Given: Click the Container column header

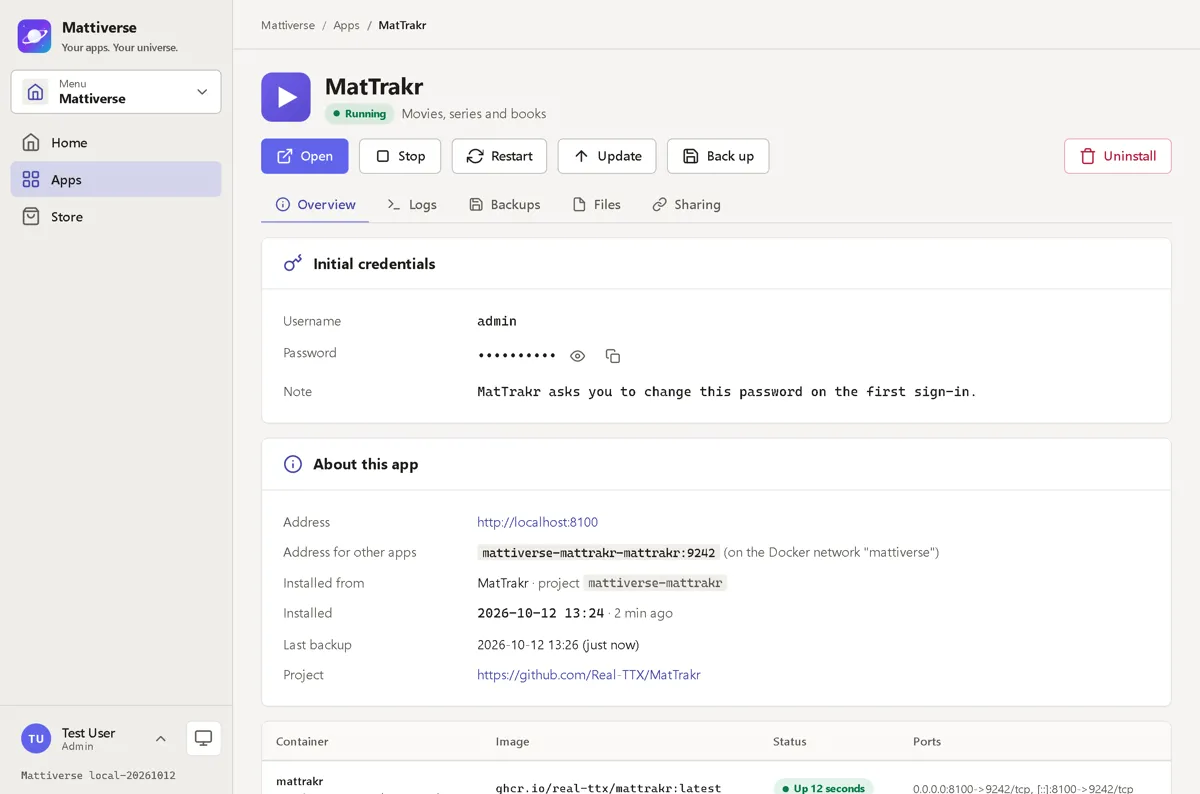Looking at the screenshot, I should click(302, 742).
